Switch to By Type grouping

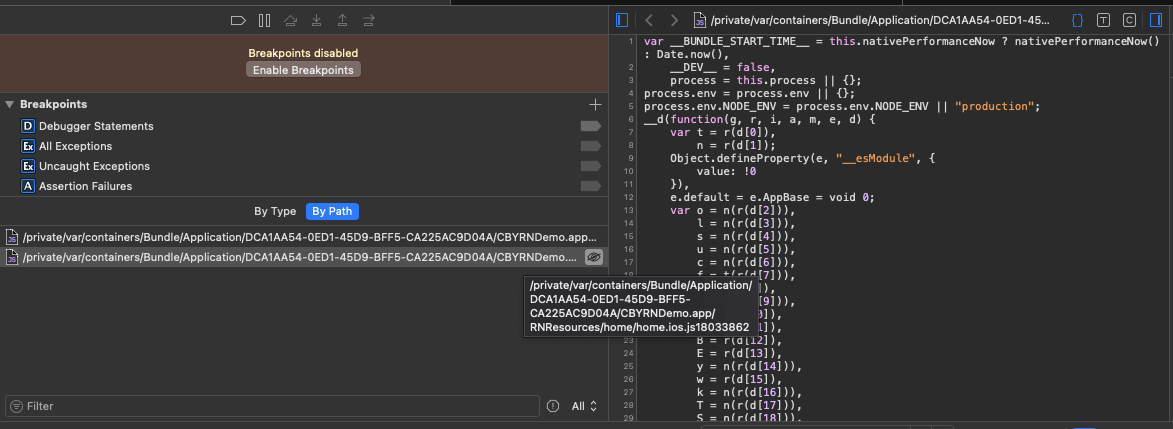[275, 211]
